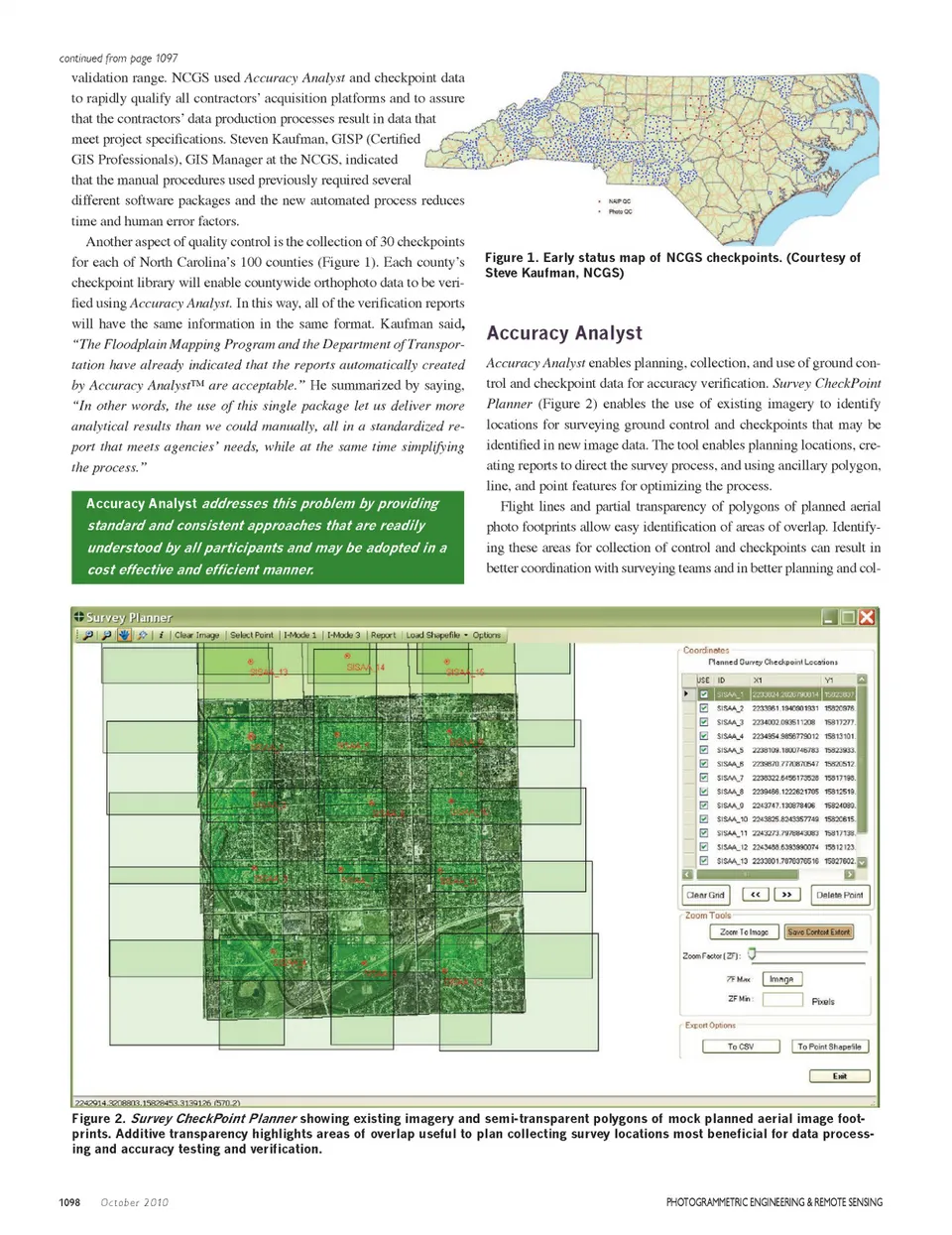Uncheck USE checkbox for SISAA_2
Image resolution: width=952 pixels, height=1235 pixels.
(x=703, y=708)
